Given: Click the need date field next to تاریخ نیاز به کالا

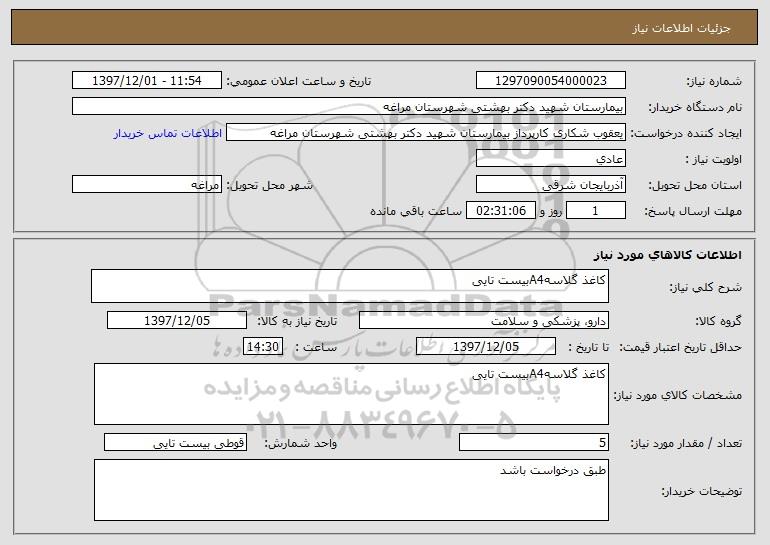Looking at the screenshot, I should (177, 321).
